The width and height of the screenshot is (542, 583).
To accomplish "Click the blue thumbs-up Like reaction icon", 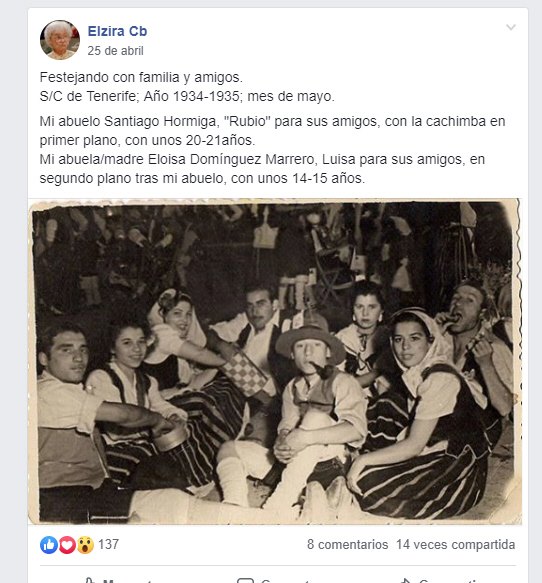I will point(49,545).
